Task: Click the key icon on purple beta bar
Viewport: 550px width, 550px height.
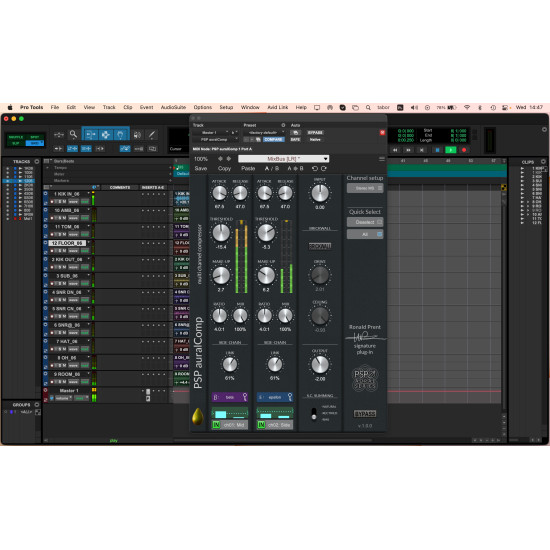Action: 245,397
